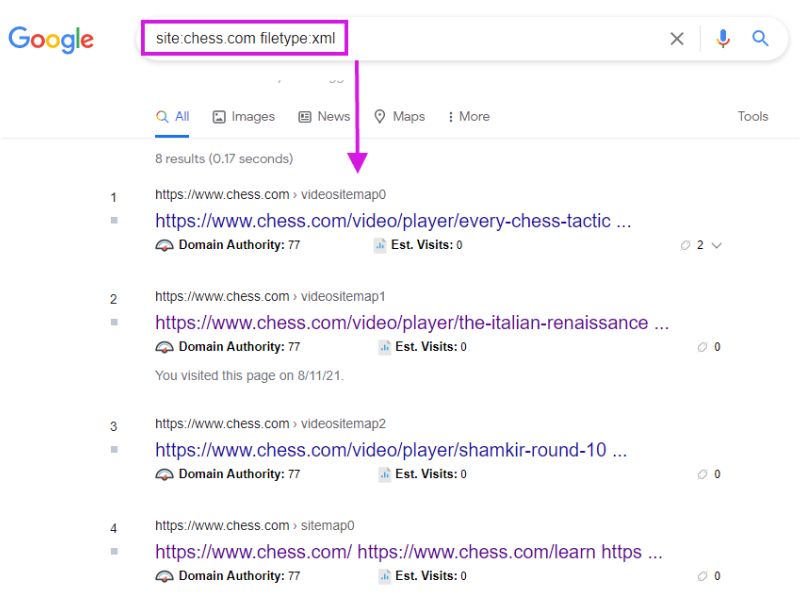Click 'Domain Authority: 77' on result 3
The height and width of the screenshot is (600, 800).
[x=239, y=474]
